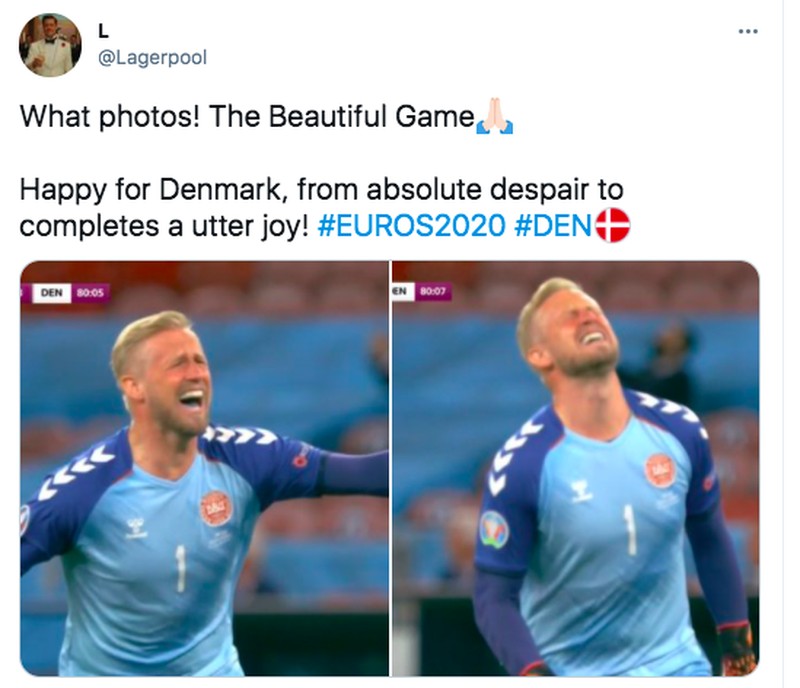Viewport: 800px width, 688px height.
Task: Open the tweet options menu (three dots)
Action: 748,30
